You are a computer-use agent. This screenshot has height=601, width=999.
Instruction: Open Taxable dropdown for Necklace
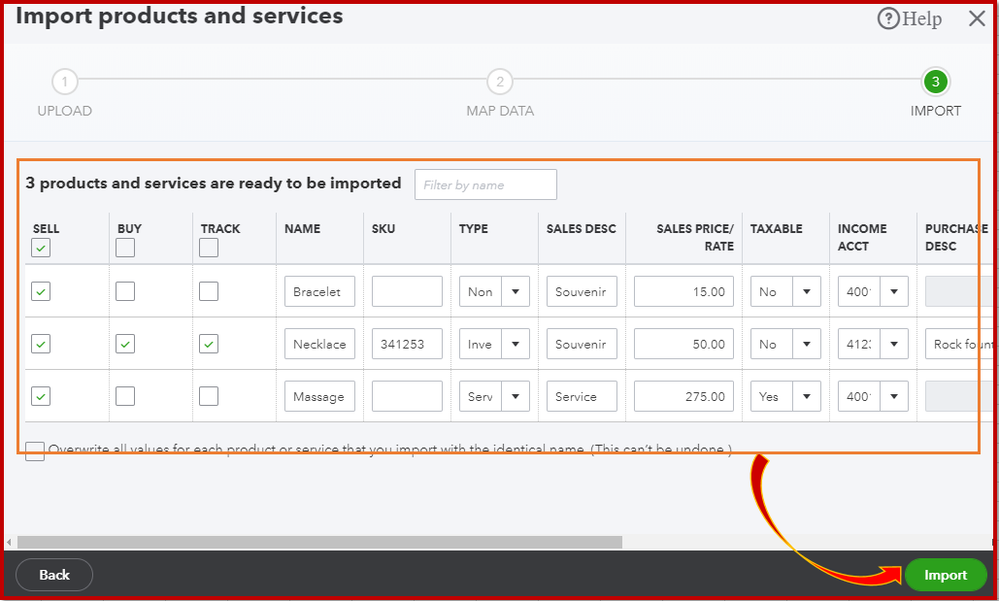click(x=807, y=344)
